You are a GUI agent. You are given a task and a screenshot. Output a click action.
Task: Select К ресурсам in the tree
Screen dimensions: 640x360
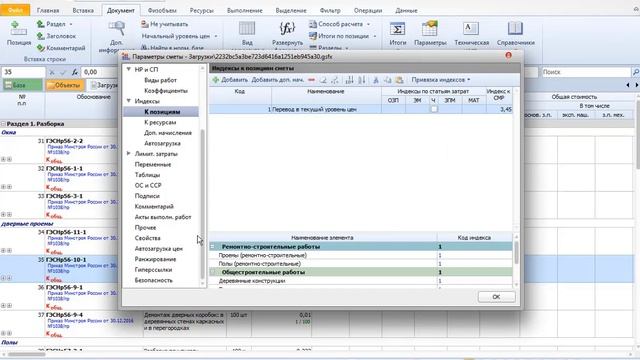[x=160, y=122]
